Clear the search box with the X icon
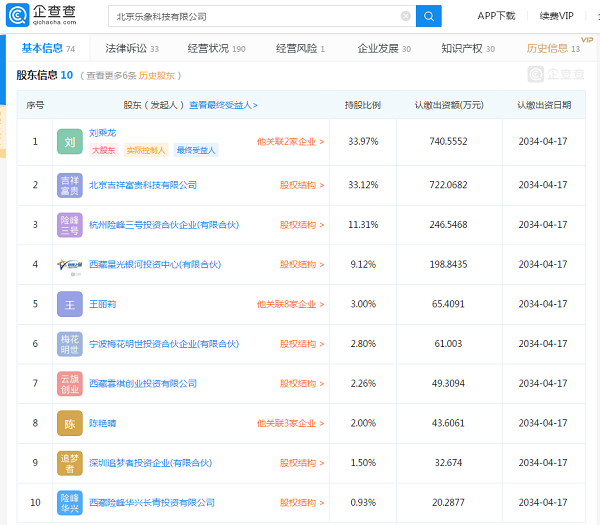The width and height of the screenshot is (600, 525). pyautogui.click(x=405, y=16)
